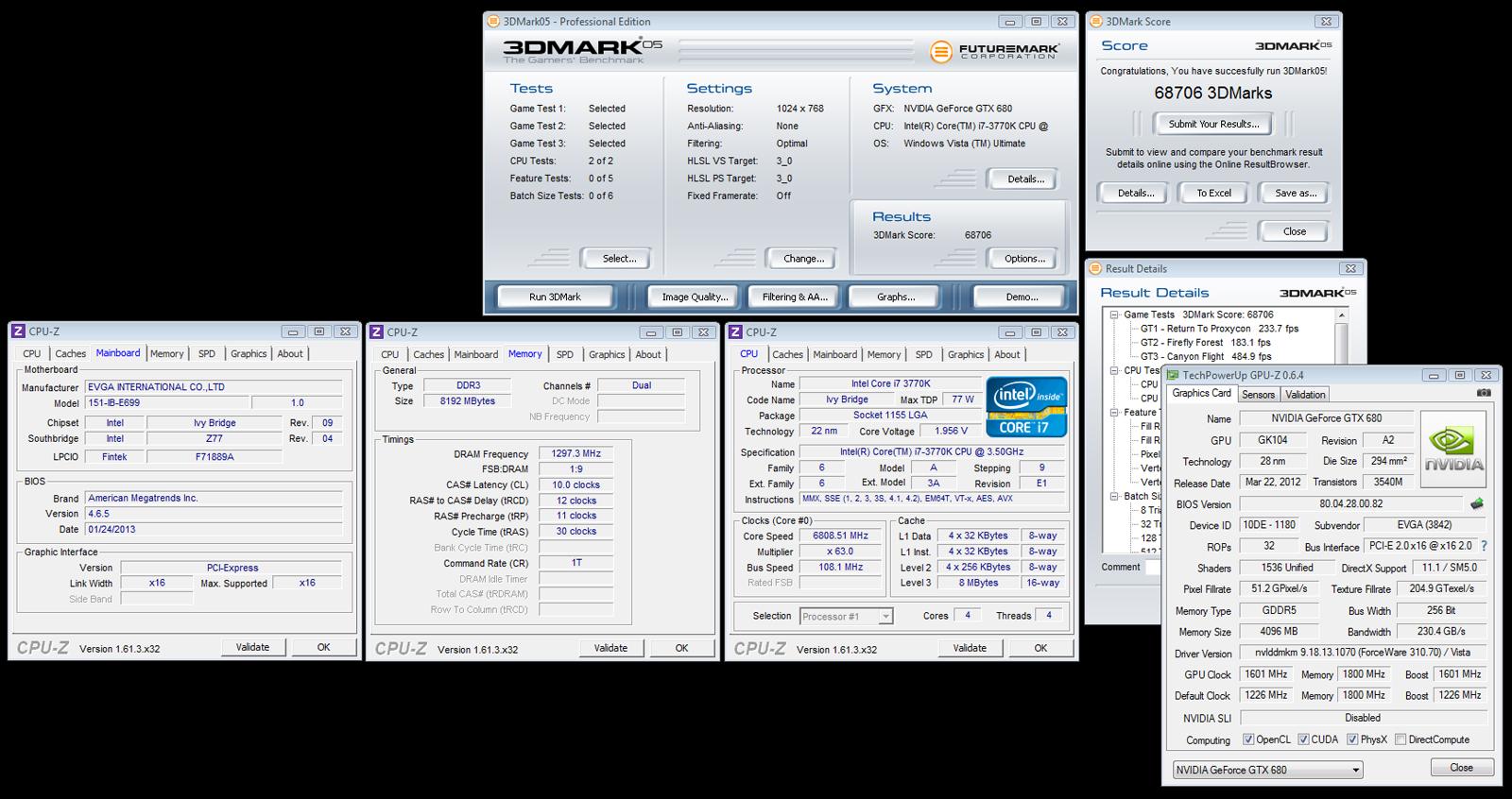Click Change... under the Settings section

pyautogui.click(x=803, y=259)
